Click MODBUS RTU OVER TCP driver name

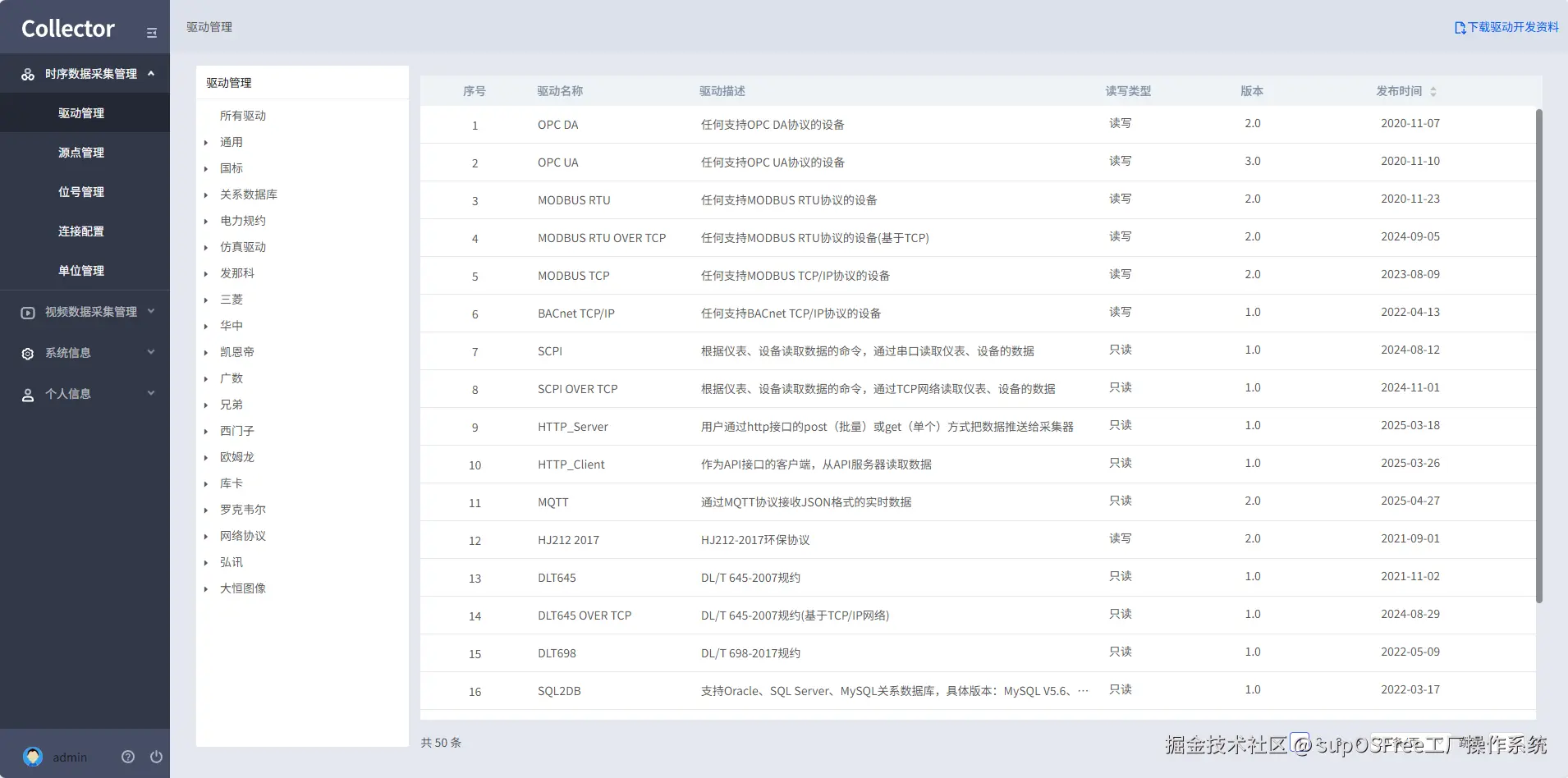coord(602,238)
